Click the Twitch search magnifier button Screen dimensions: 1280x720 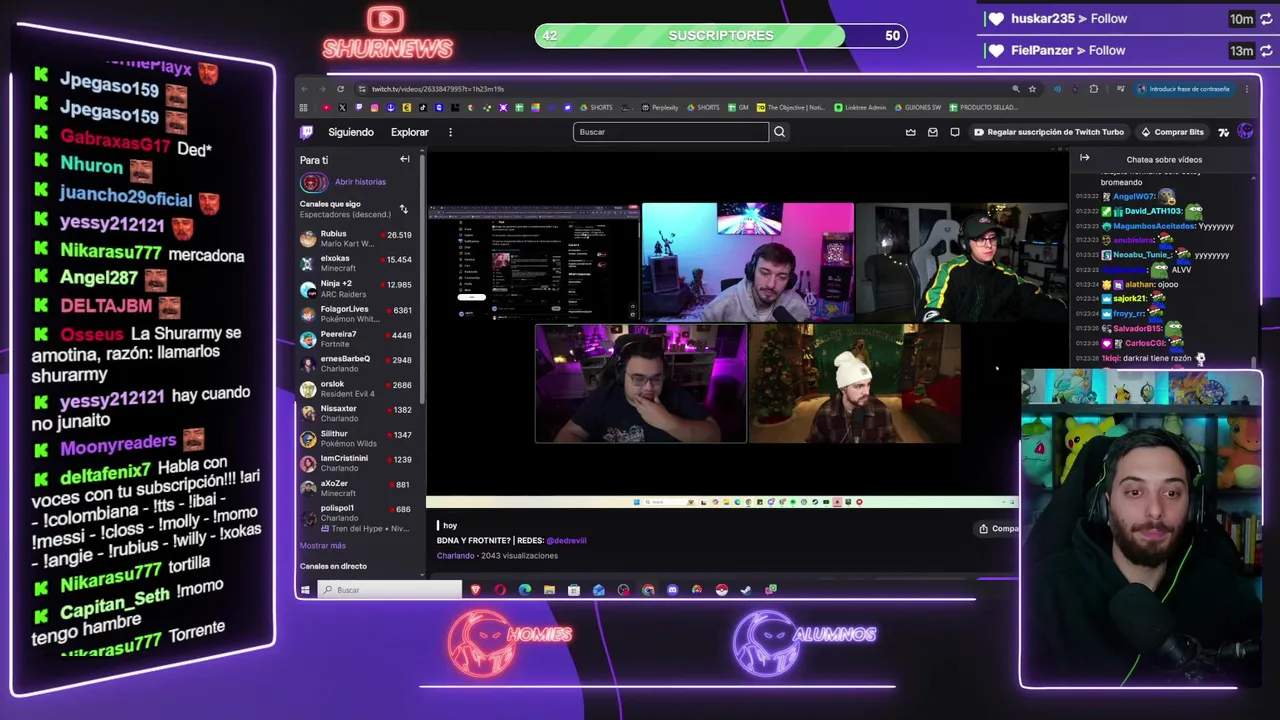point(779,131)
